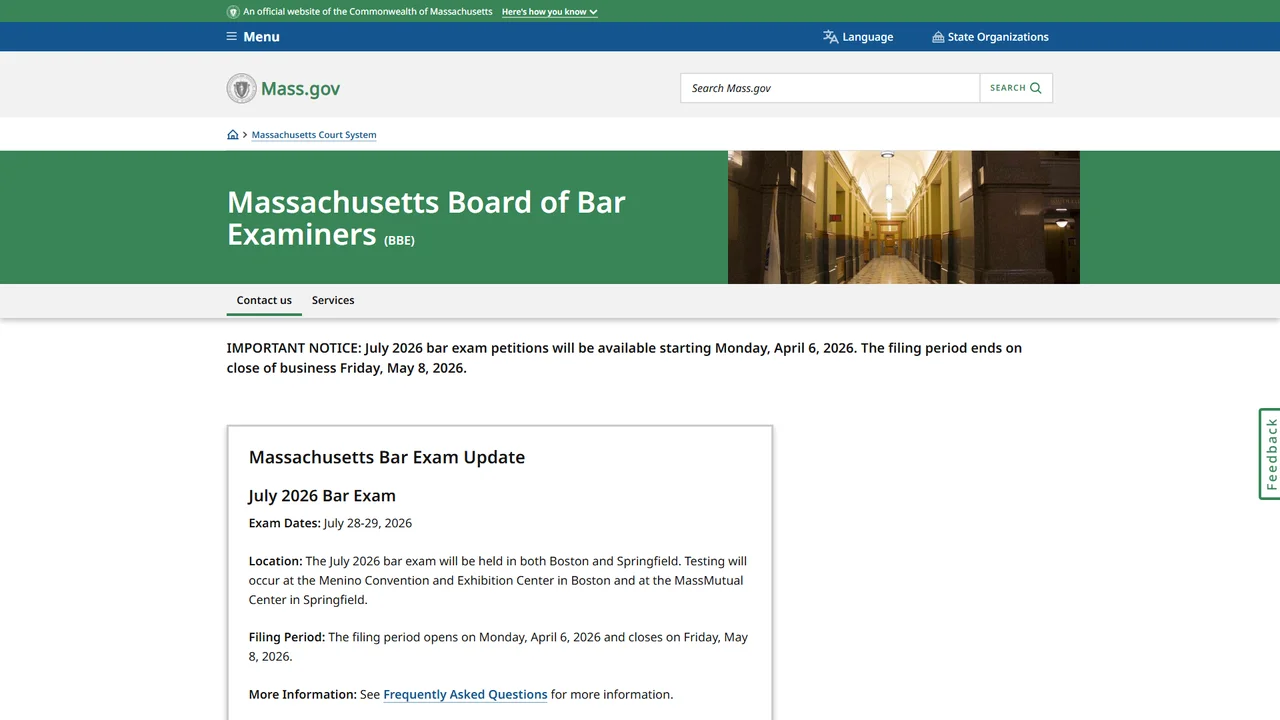
Task: Click the State Organizations building icon
Action: pos(938,37)
